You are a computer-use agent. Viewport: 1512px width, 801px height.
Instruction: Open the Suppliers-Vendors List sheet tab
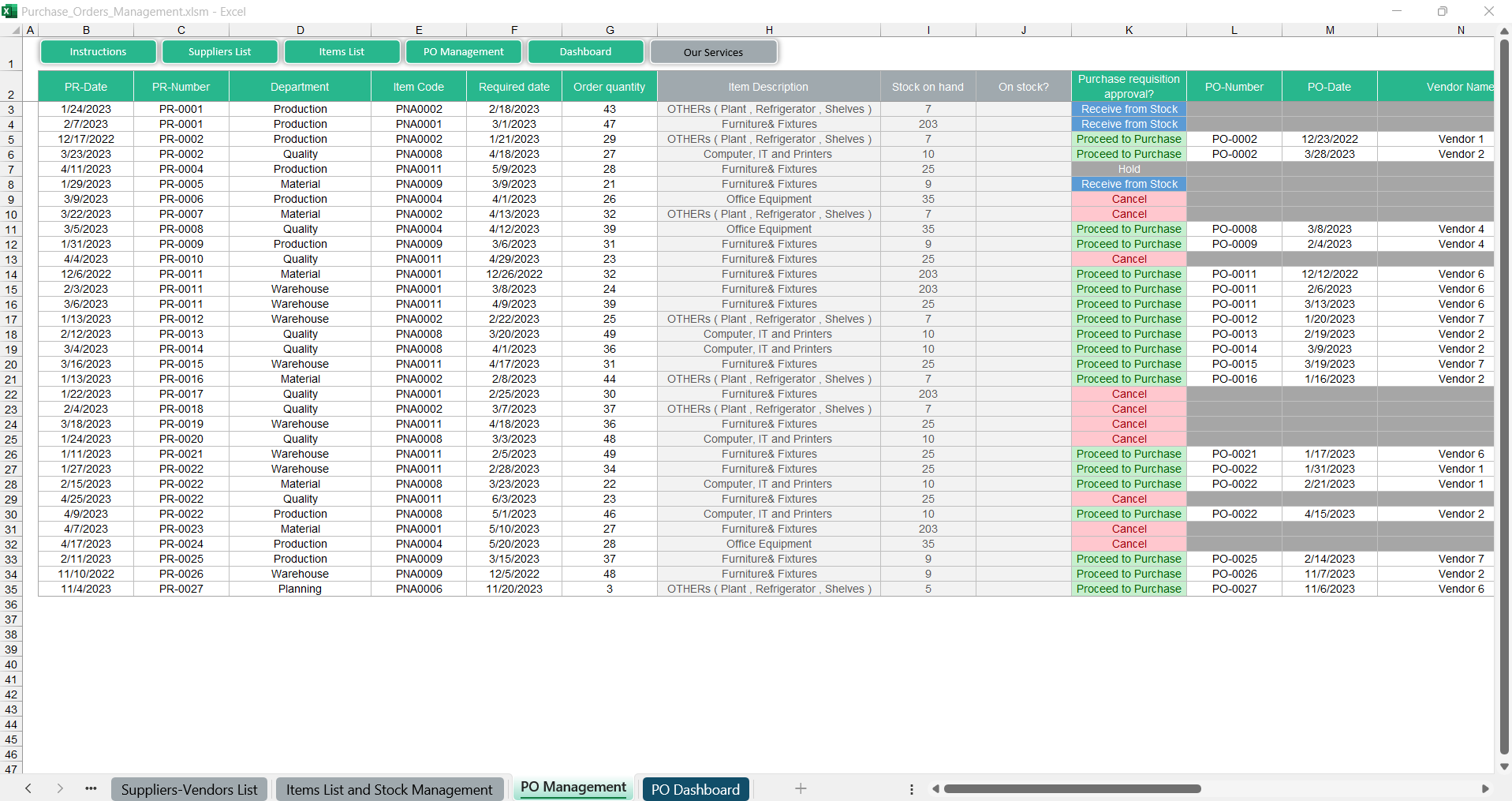point(189,789)
